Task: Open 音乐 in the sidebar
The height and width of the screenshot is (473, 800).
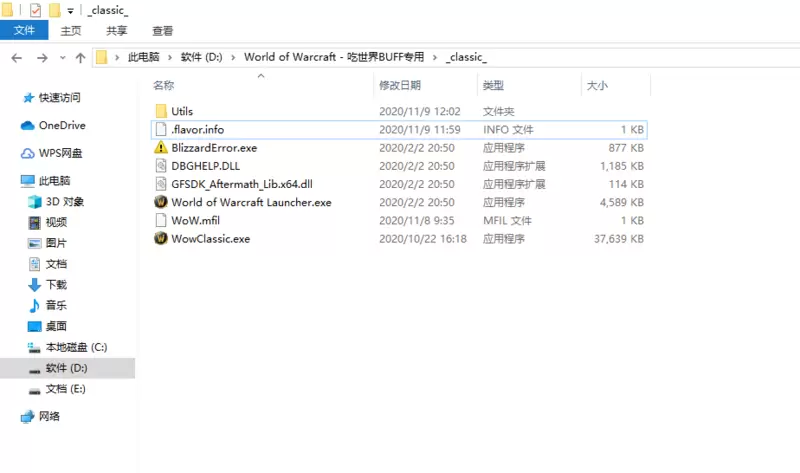Action: click(x=56, y=306)
